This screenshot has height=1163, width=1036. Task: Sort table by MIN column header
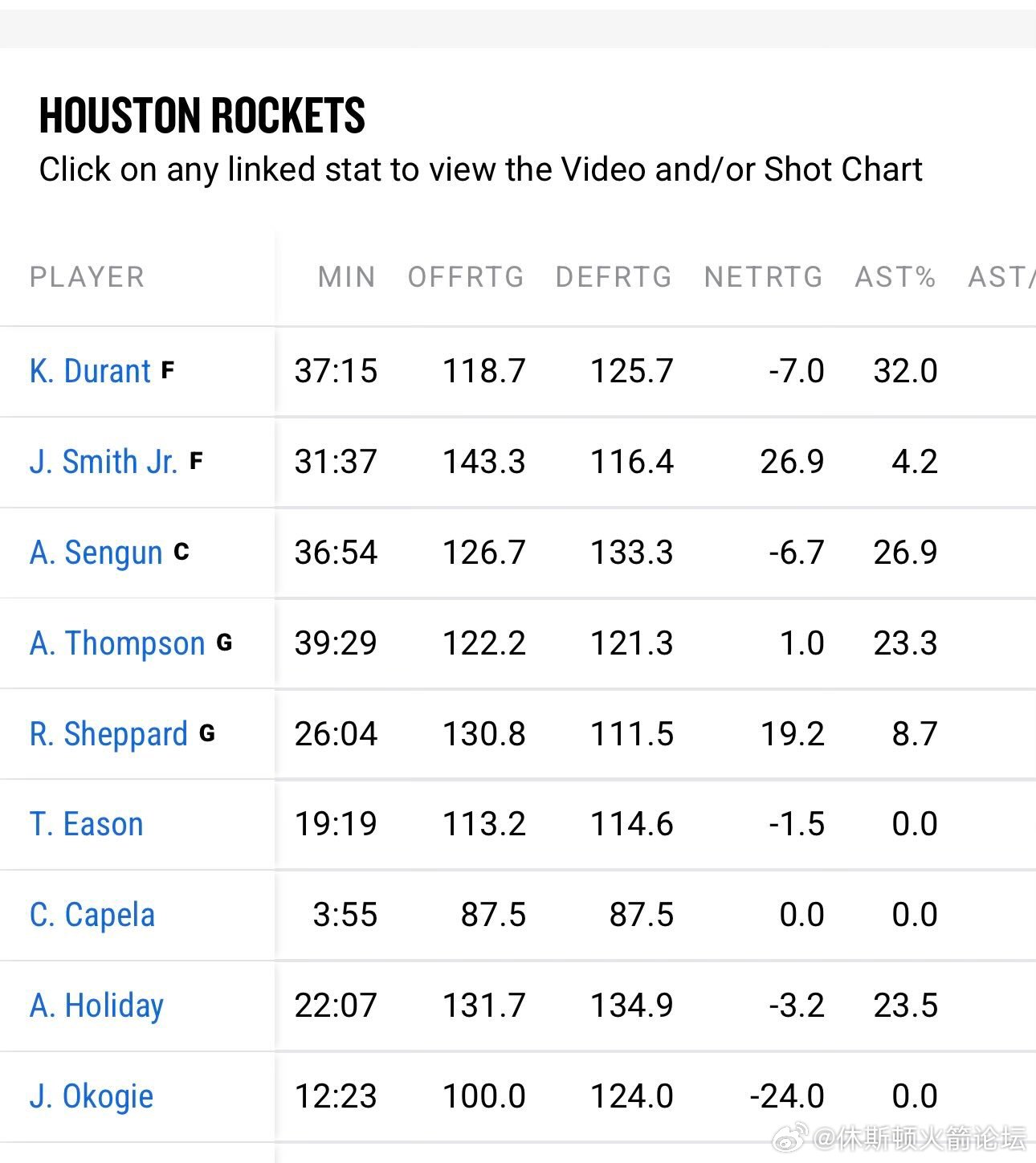click(x=346, y=277)
